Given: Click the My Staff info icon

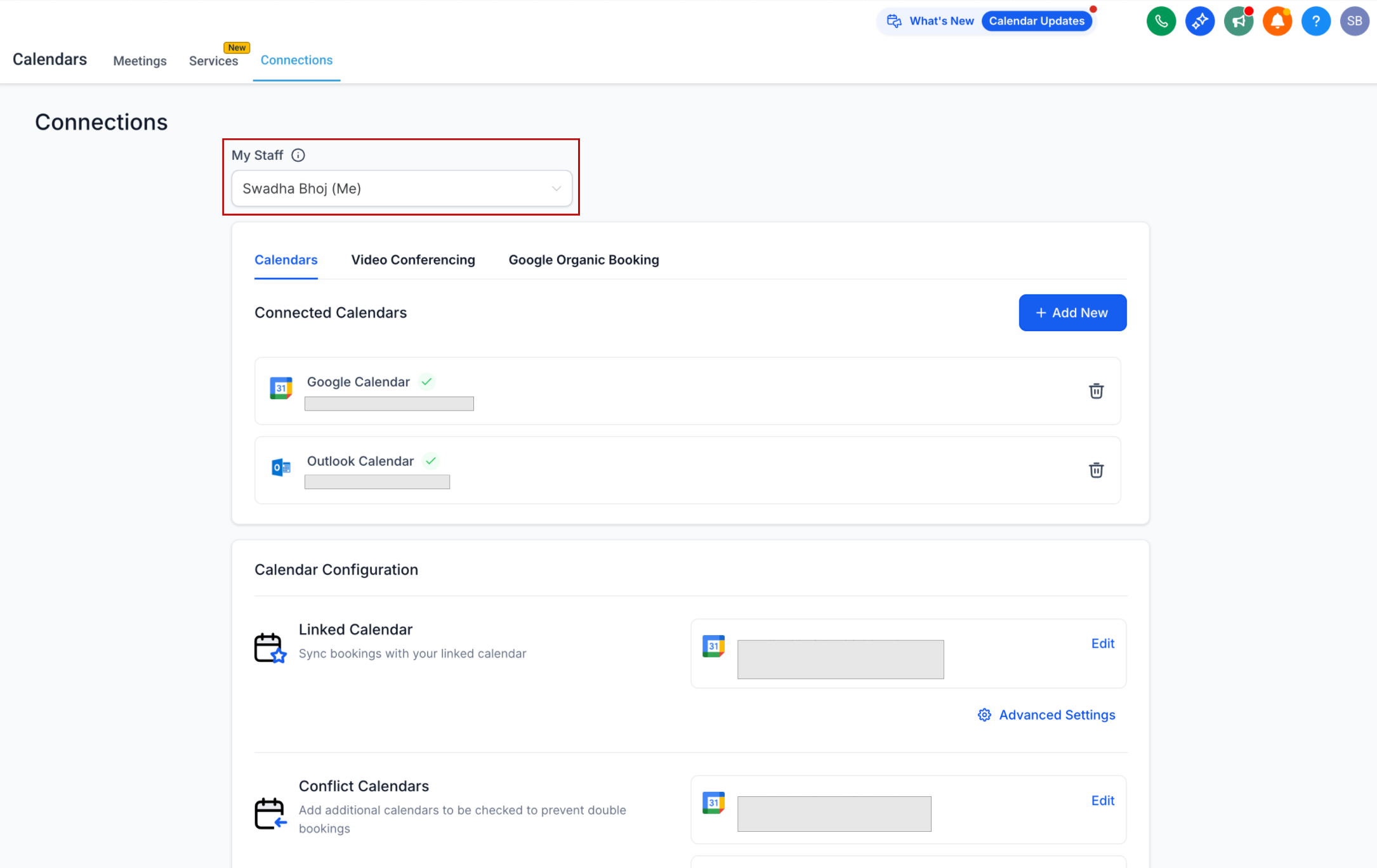Looking at the screenshot, I should pyautogui.click(x=298, y=155).
